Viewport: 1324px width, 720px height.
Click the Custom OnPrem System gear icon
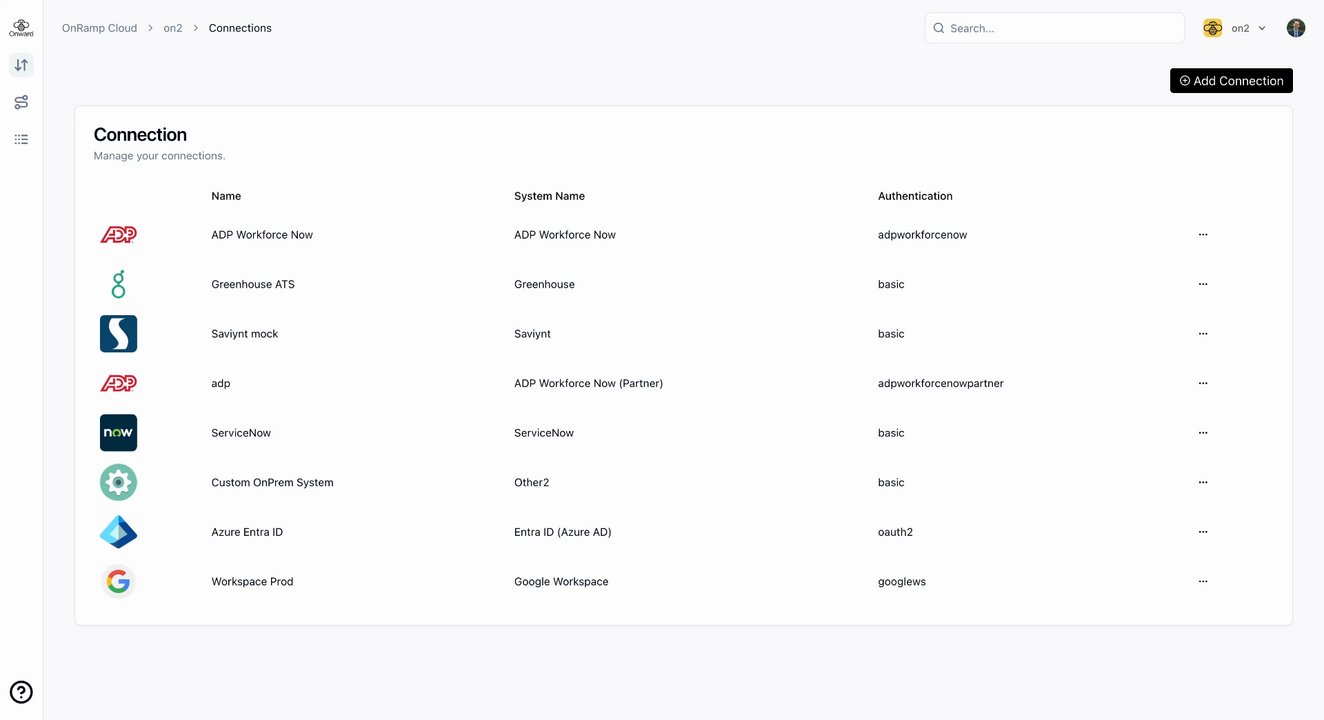point(118,482)
